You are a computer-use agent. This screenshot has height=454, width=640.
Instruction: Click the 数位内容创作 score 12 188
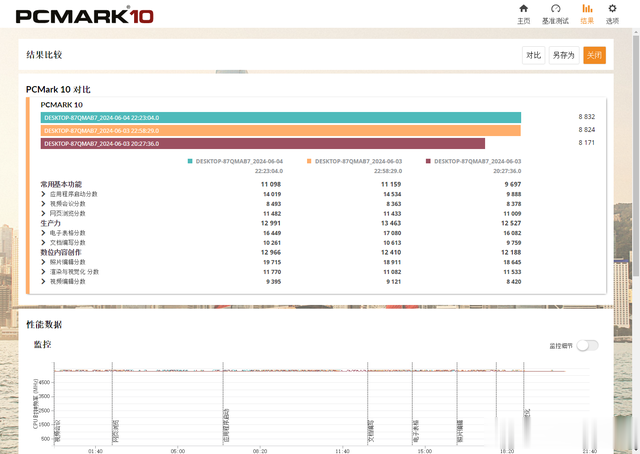pos(511,252)
